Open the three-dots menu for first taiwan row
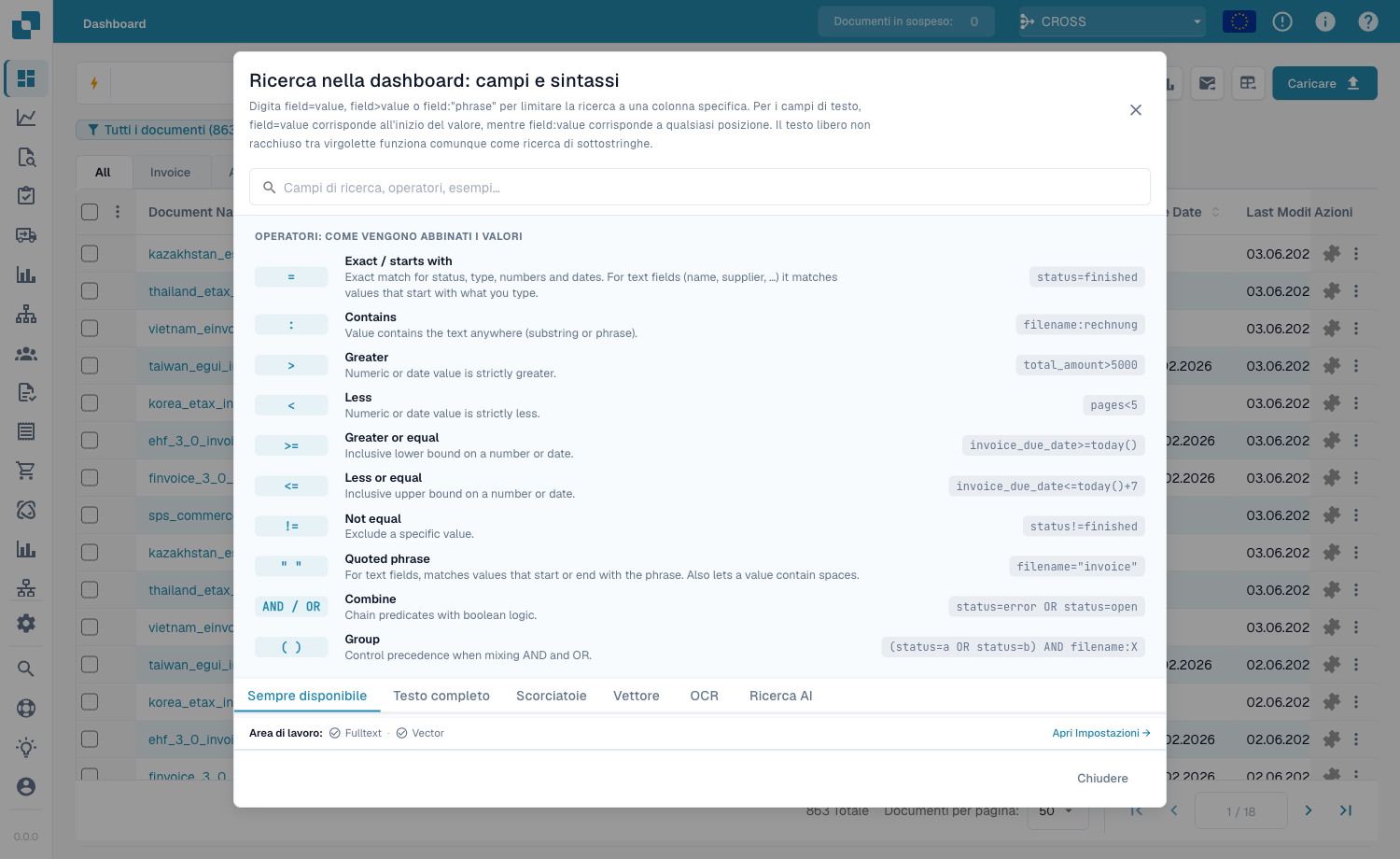Screen dimensions: 1400x859 pyautogui.click(x=1356, y=365)
